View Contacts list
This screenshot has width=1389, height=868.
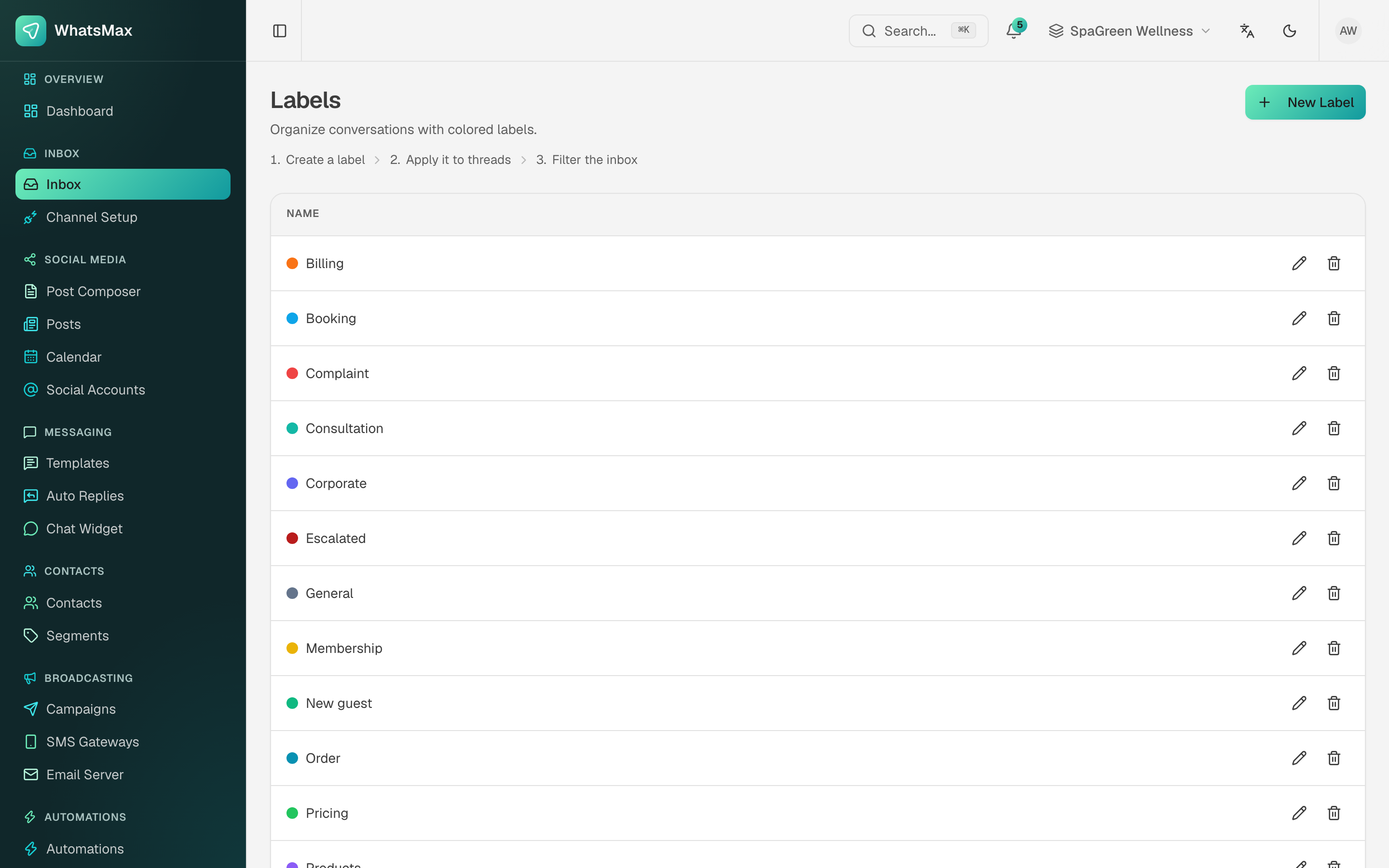pos(123,603)
